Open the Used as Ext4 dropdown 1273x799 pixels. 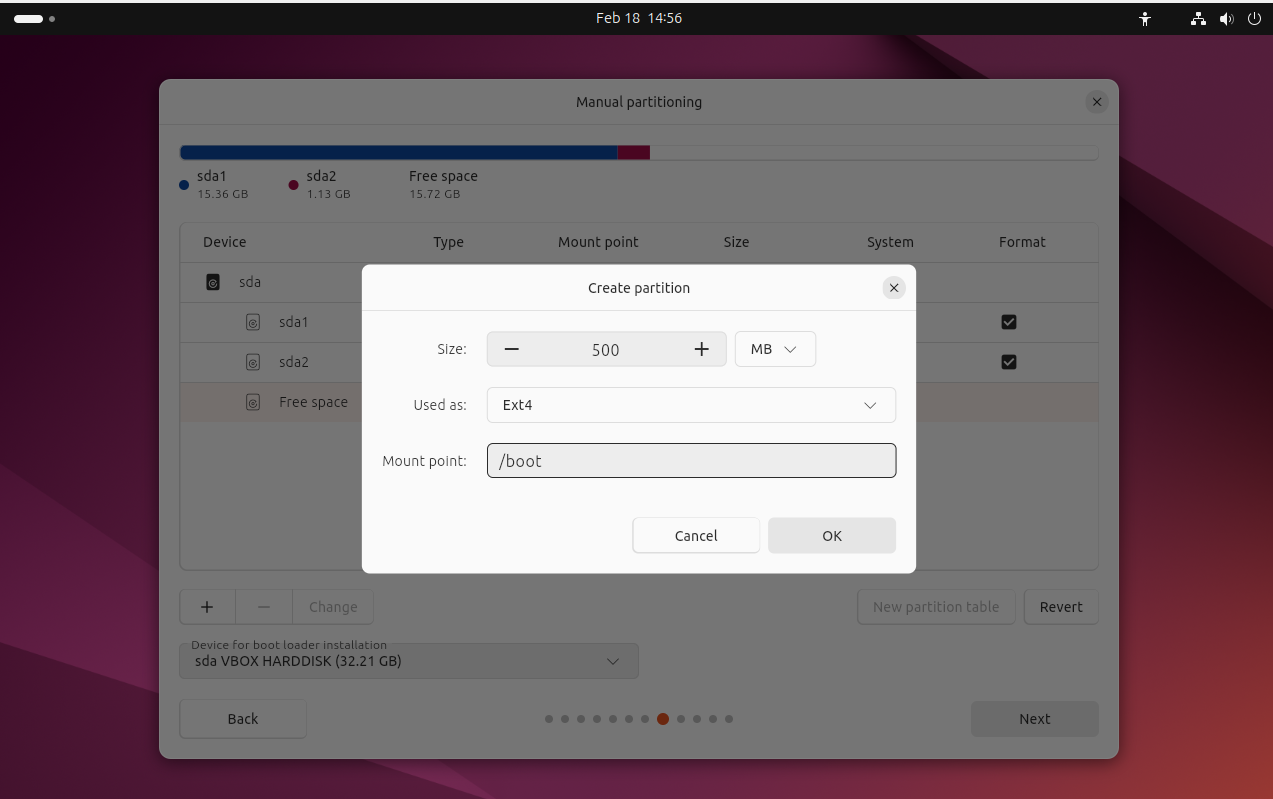click(x=691, y=405)
